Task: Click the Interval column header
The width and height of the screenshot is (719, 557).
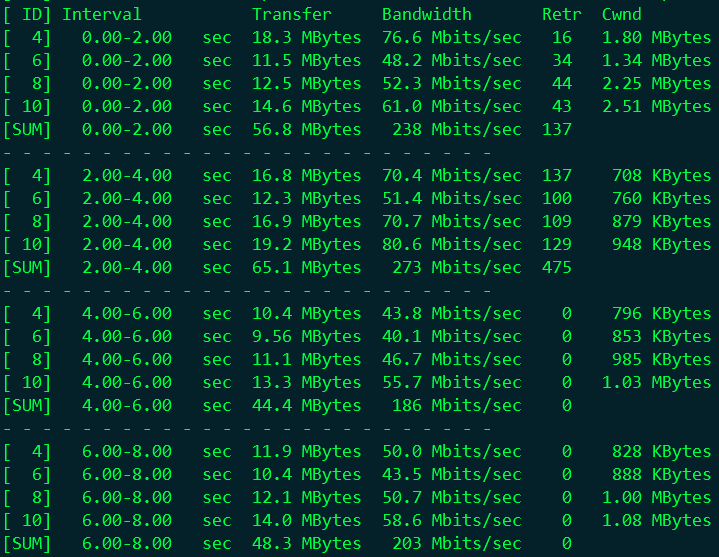Action: coord(101,14)
